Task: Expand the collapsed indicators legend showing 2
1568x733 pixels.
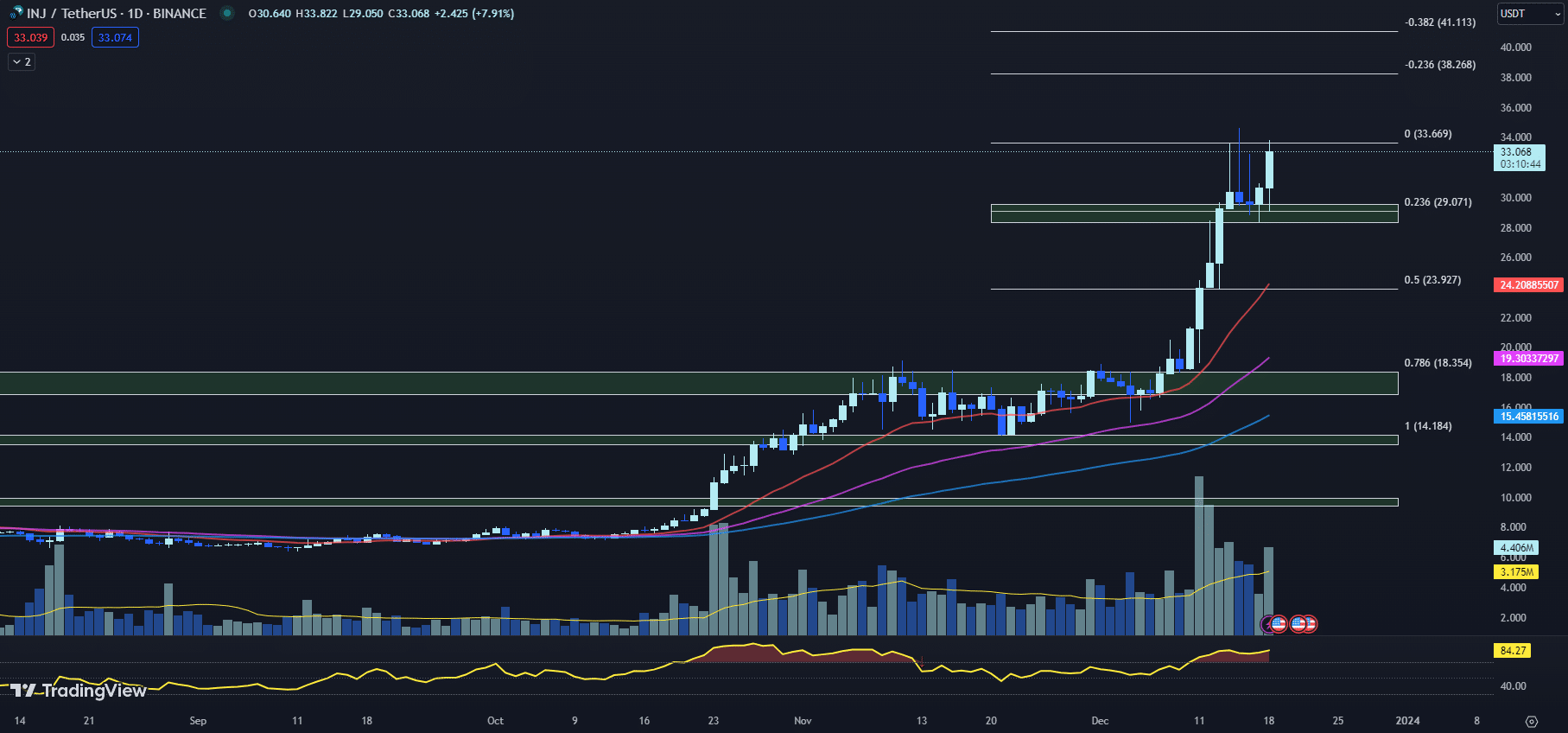Action: pos(22,62)
